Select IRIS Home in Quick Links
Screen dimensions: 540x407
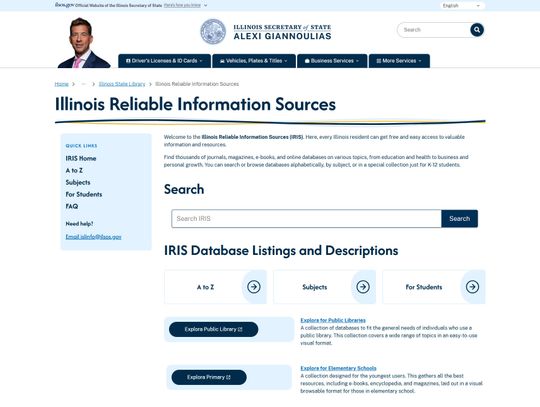[81, 158]
